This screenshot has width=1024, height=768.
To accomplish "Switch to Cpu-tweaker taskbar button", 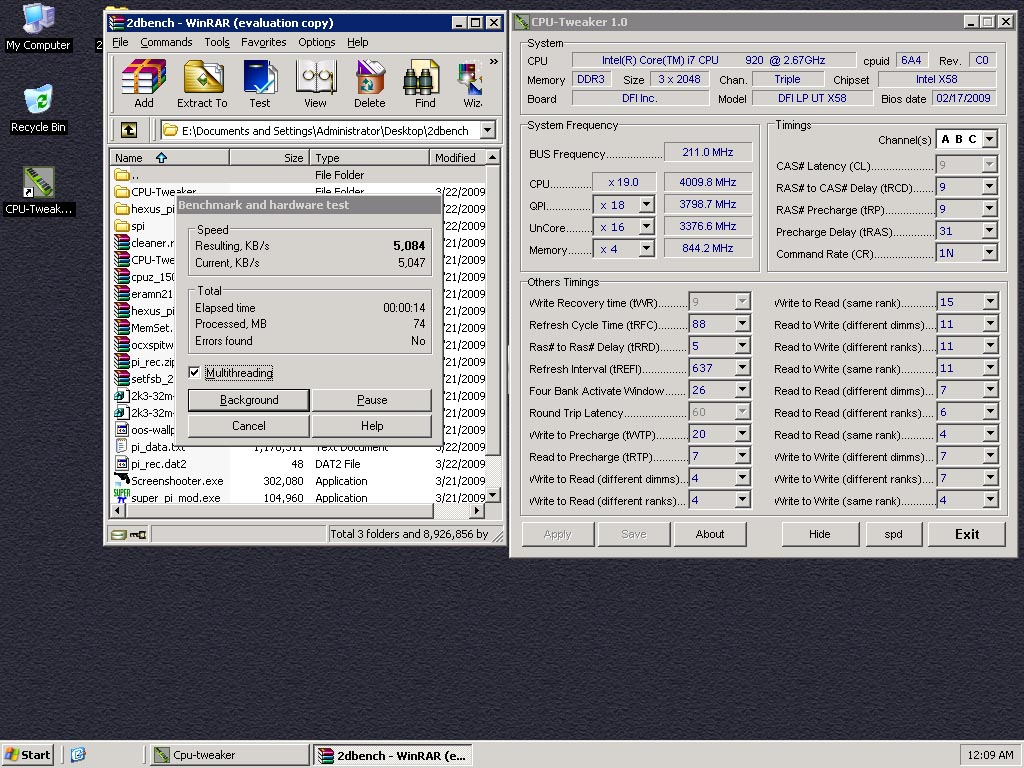I will point(229,754).
